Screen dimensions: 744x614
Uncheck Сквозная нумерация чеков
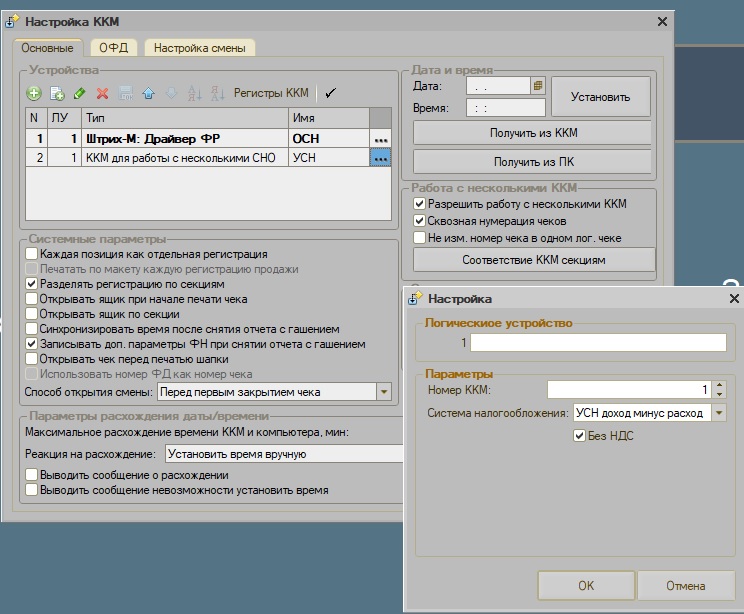click(x=420, y=221)
